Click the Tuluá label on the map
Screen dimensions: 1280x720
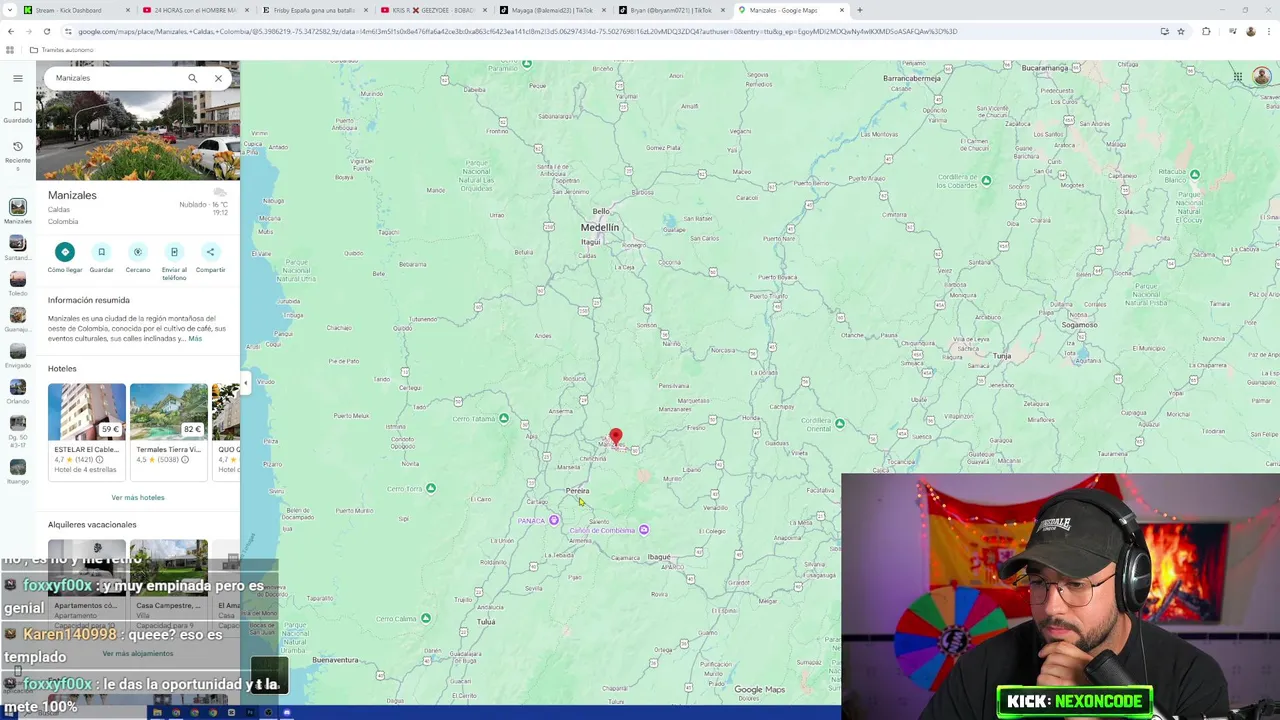point(486,622)
